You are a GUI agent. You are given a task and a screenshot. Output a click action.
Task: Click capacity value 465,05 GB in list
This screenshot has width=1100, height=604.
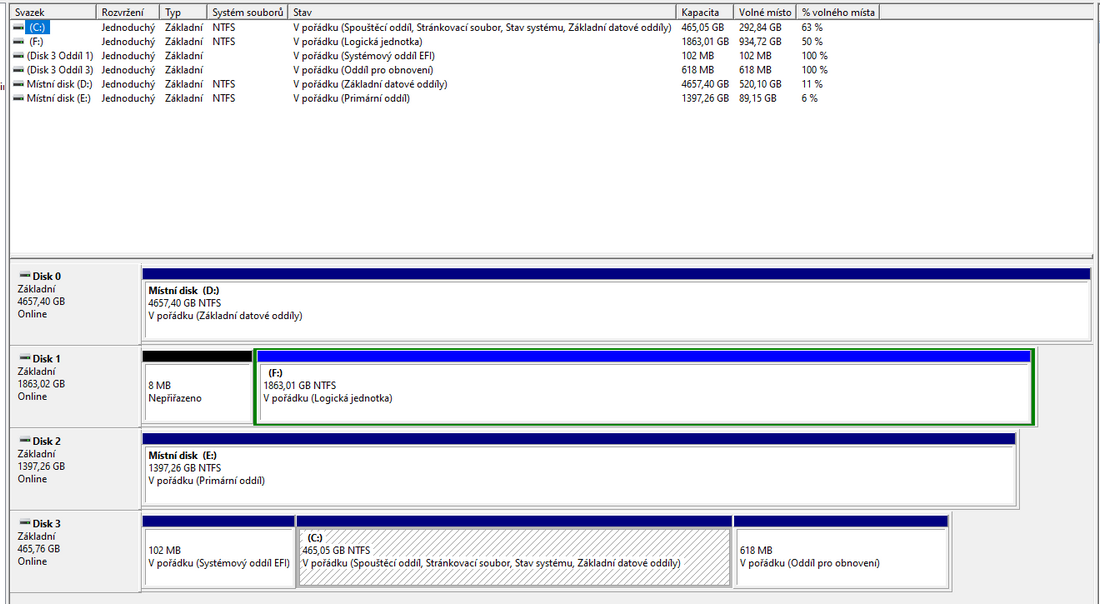tap(702, 27)
